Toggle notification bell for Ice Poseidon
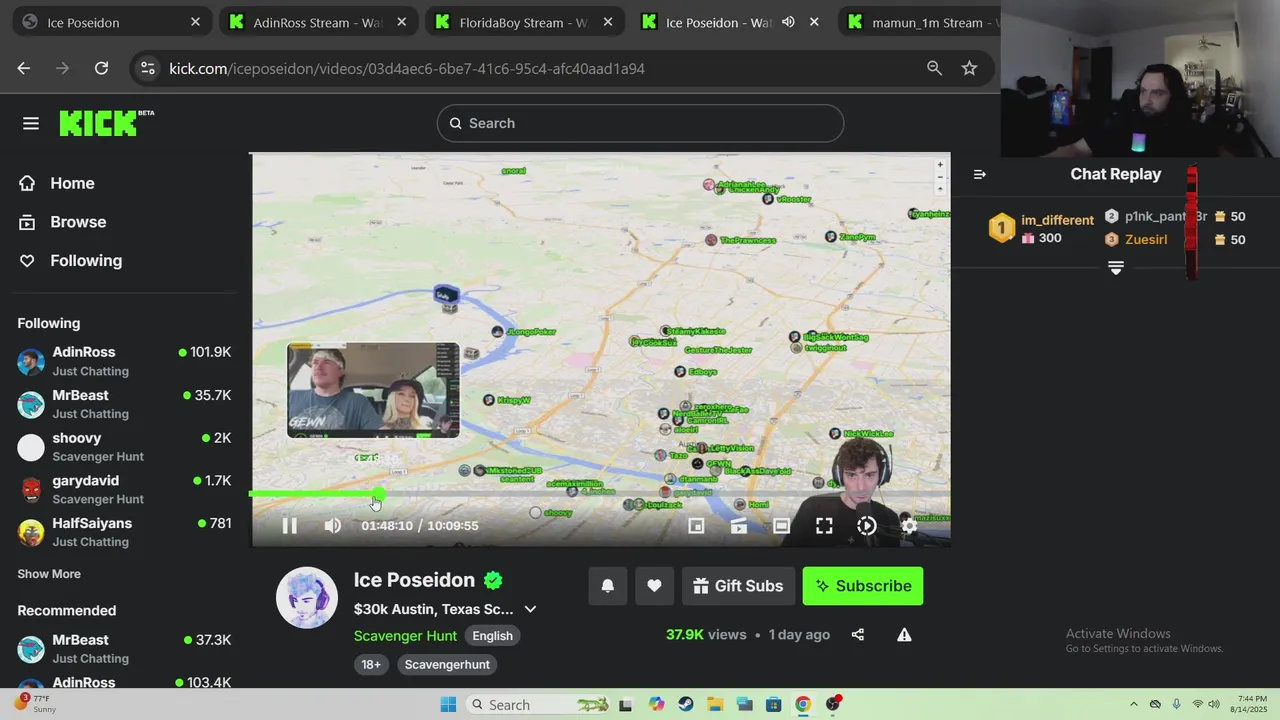This screenshot has width=1280, height=720. 608,586
